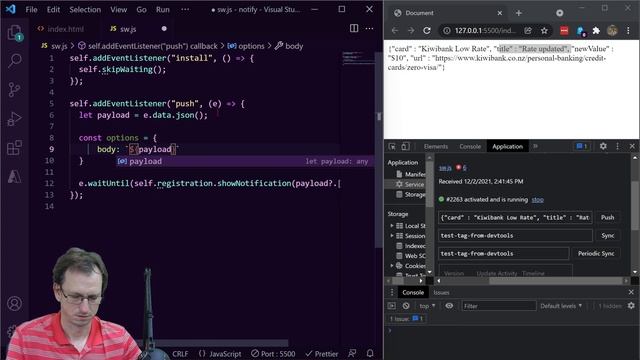Expand Cookies tree item

tap(392, 266)
